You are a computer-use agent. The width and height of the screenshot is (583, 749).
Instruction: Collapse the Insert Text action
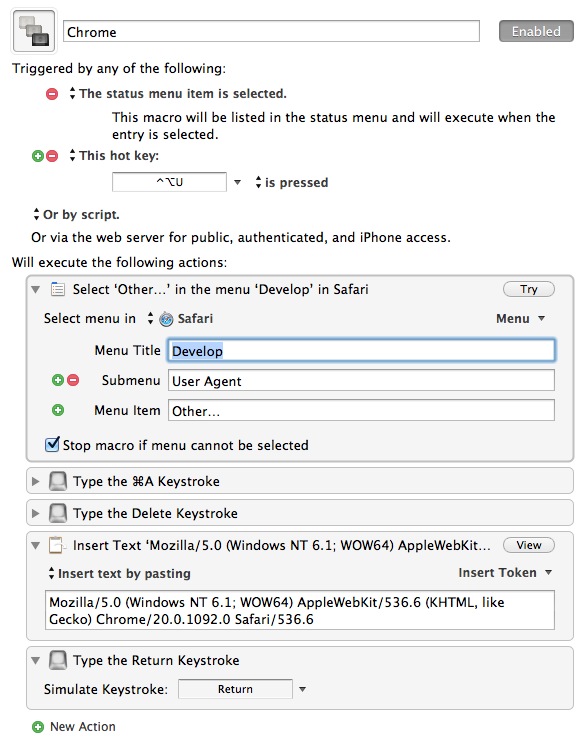[x=35, y=546]
